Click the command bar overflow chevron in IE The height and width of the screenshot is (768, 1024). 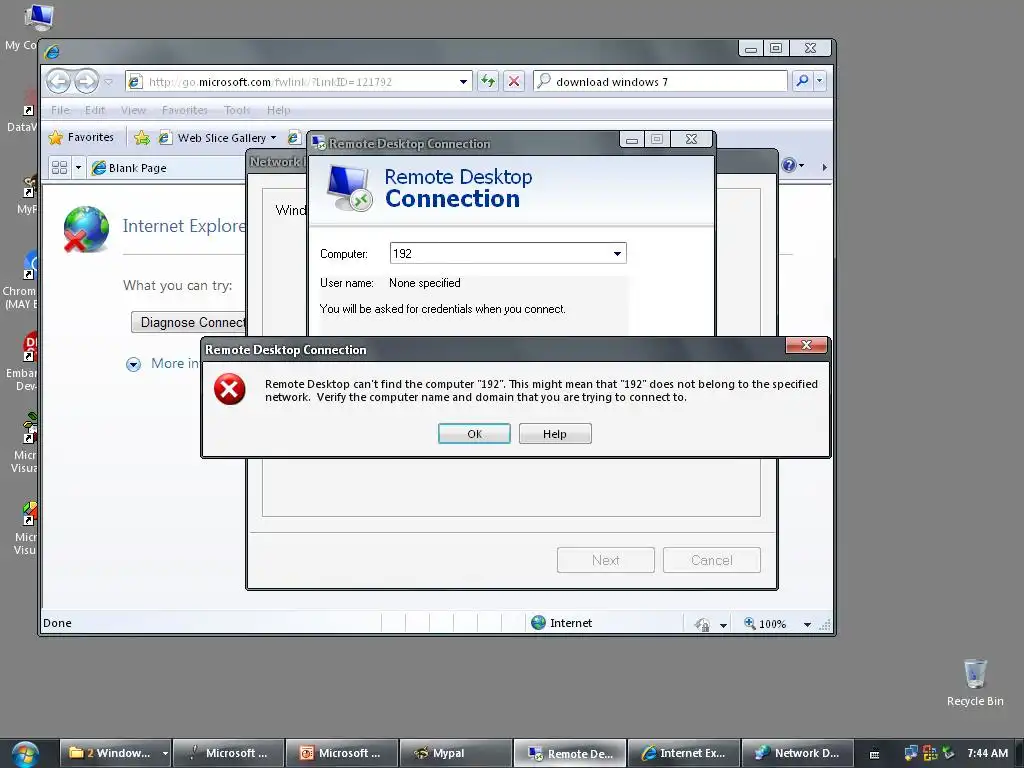[x=824, y=167]
